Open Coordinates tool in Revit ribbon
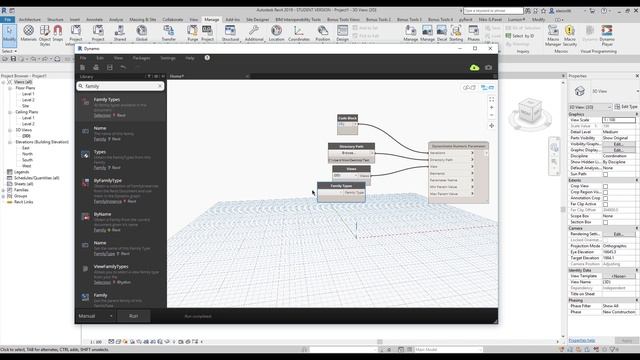Screen dimensions: 640x360 [x=299, y=33]
